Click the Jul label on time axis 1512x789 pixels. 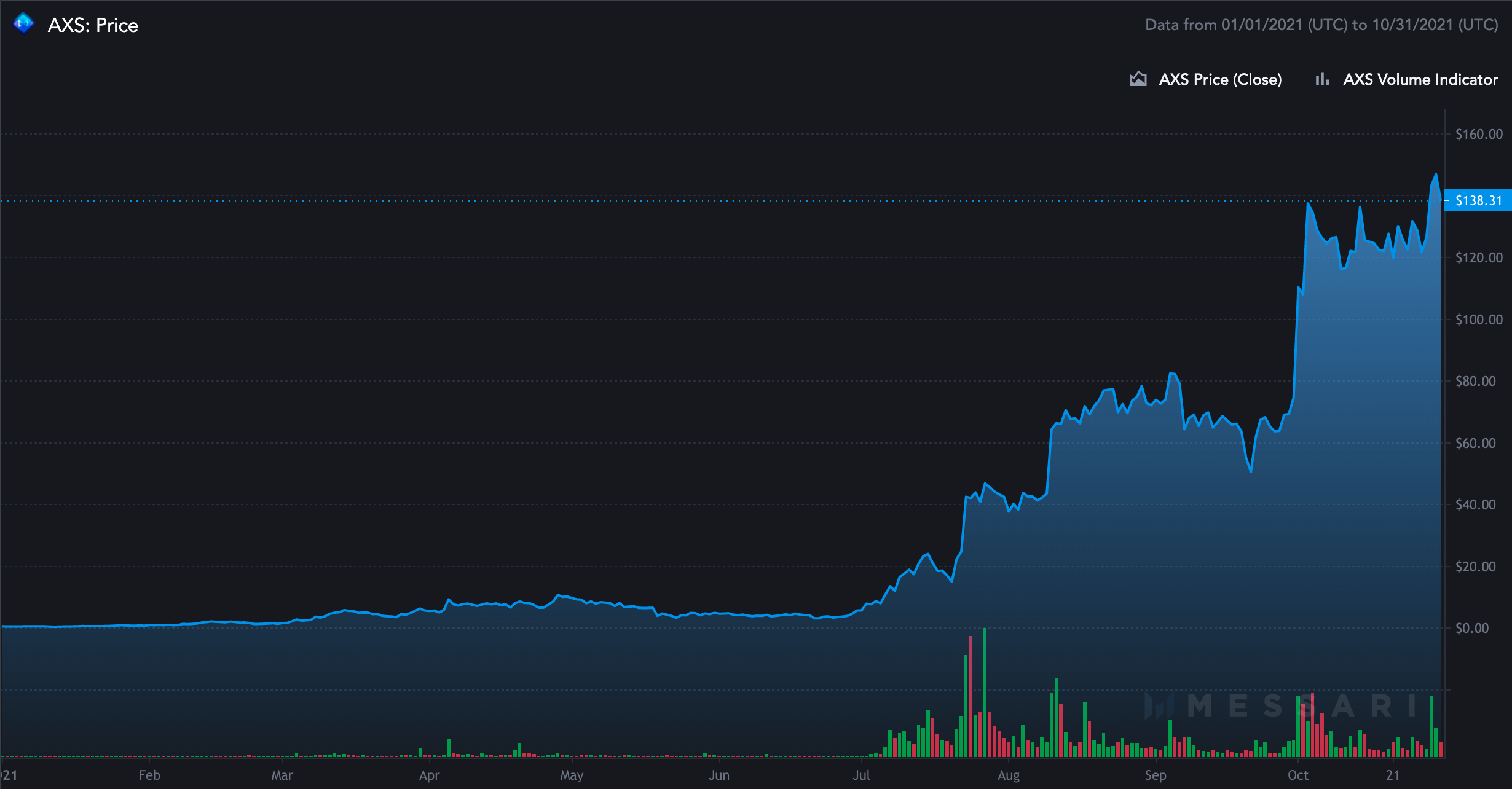click(x=861, y=775)
